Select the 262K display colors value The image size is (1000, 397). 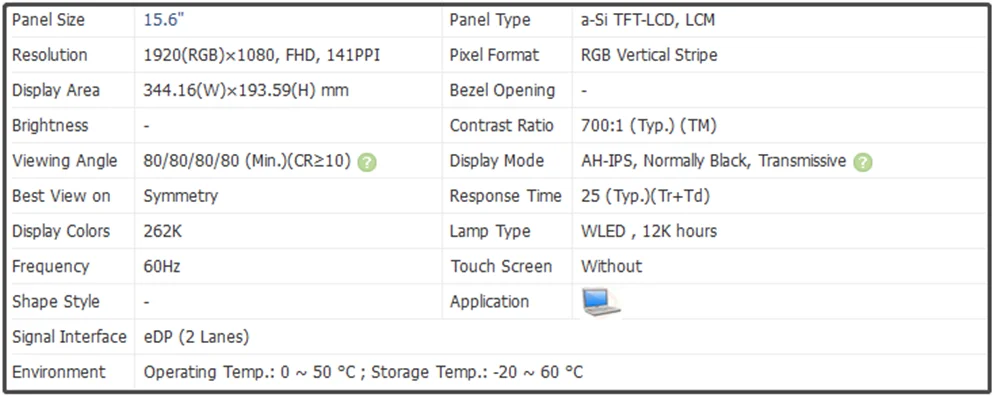click(163, 231)
